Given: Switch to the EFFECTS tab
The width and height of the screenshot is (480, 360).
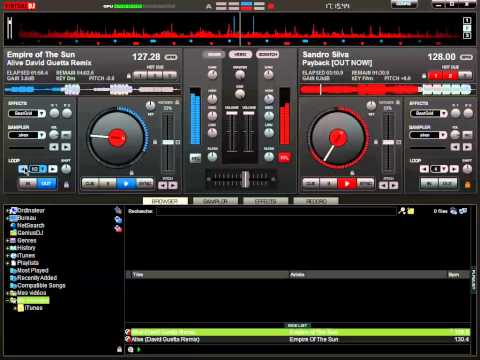Looking at the screenshot, I should pyautogui.click(x=266, y=201).
